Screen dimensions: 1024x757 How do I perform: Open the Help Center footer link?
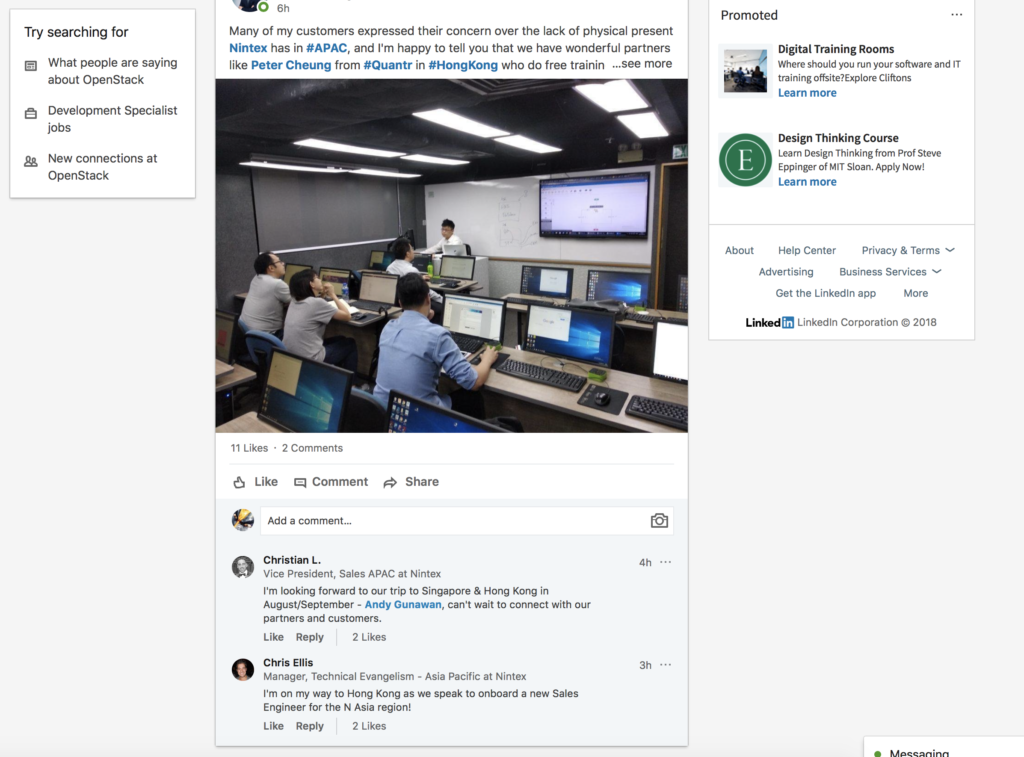click(x=807, y=250)
